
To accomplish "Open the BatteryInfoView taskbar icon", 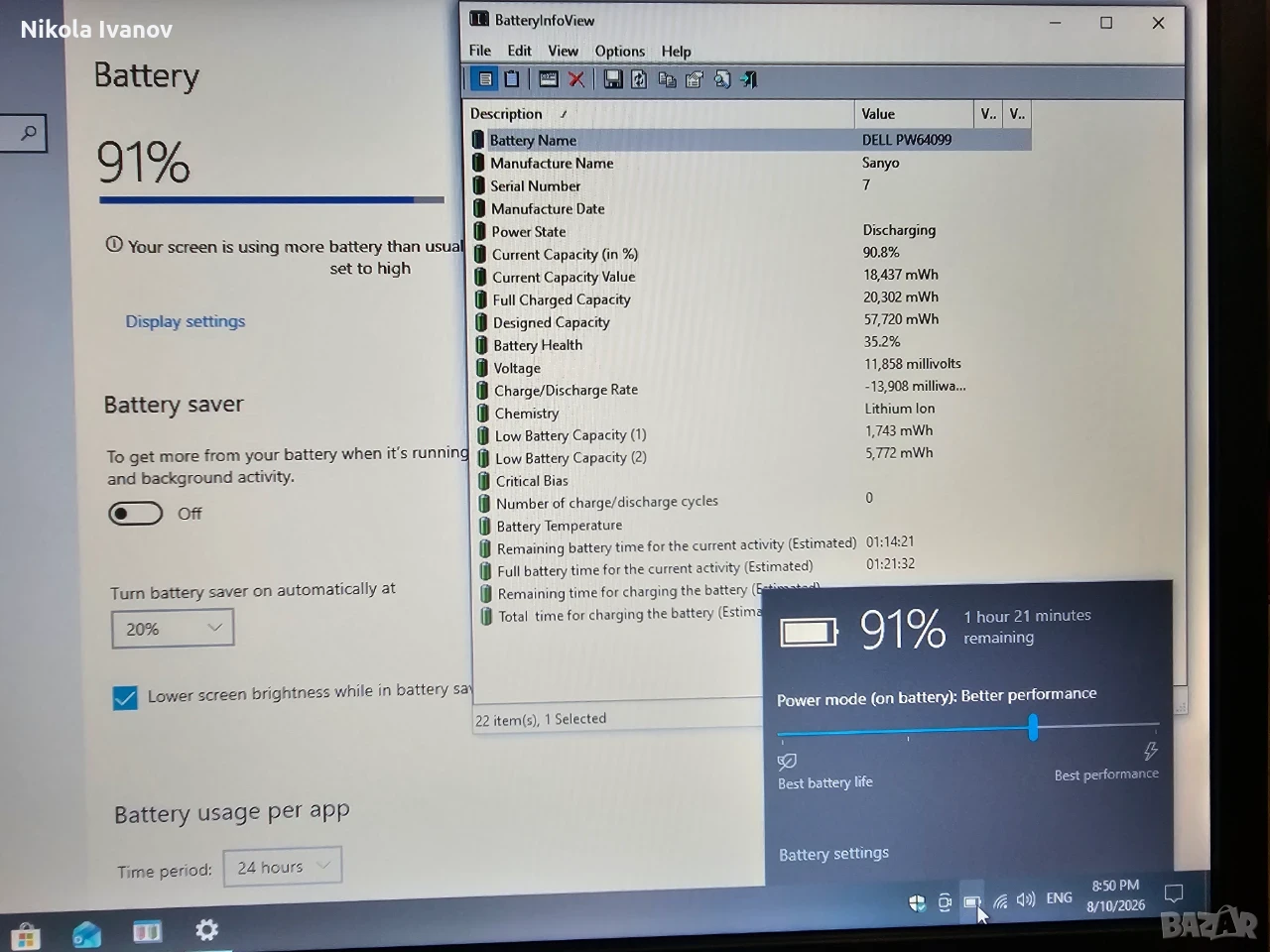I will click(x=147, y=932).
